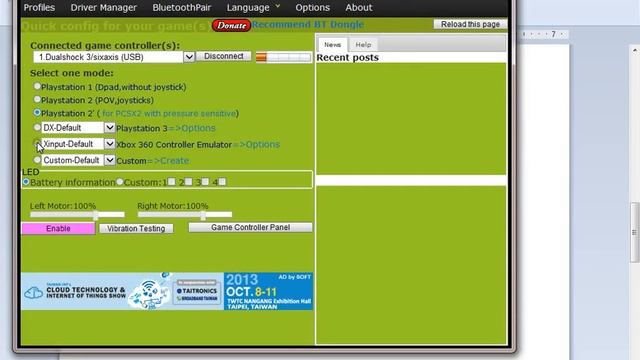Switch to the News tab
Screen dimensions: 640x360
pos(333,44)
